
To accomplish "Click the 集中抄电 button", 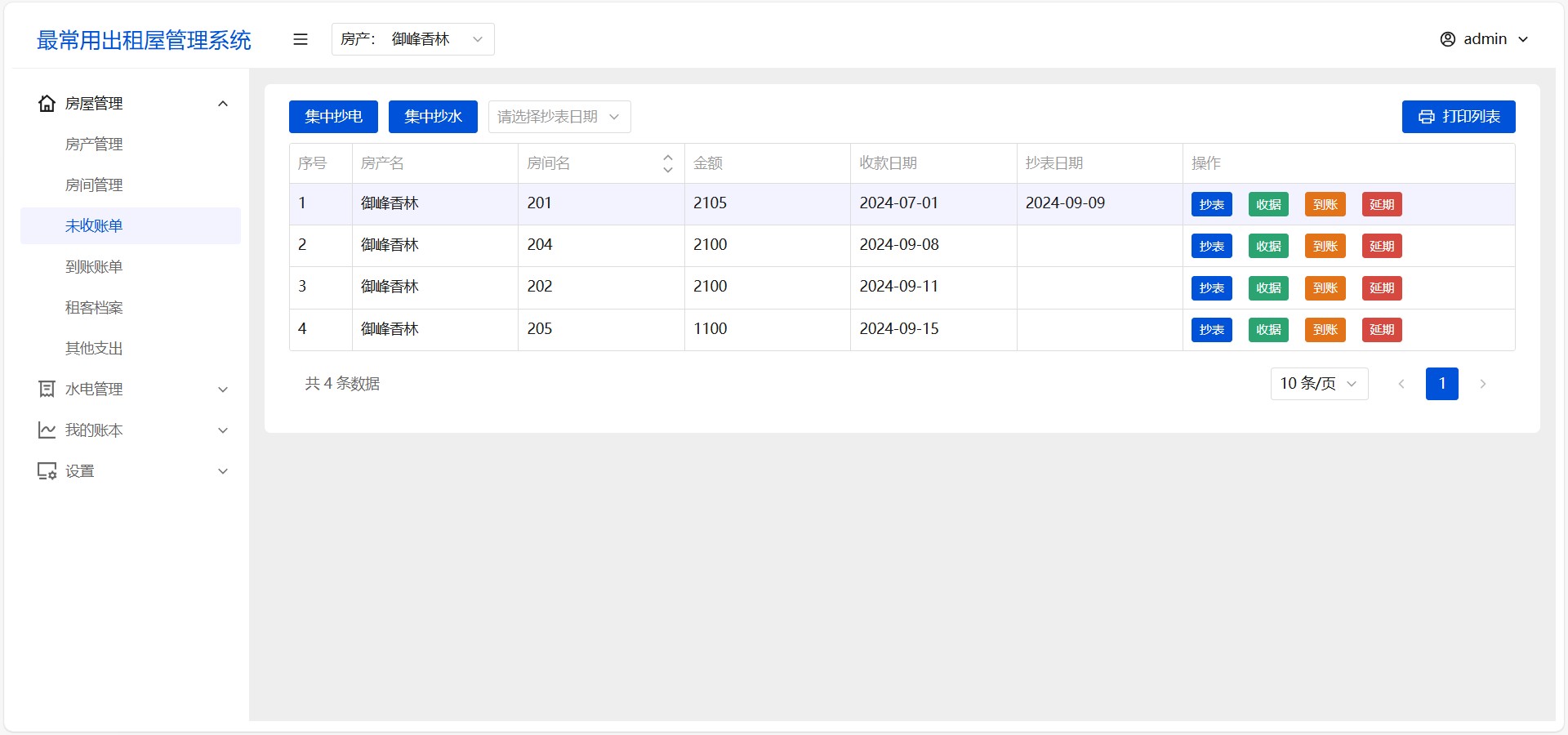I will [x=333, y=117].
